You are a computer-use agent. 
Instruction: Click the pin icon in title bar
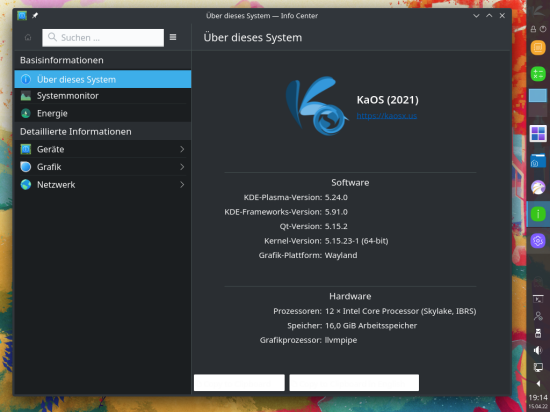pos(35,16)
